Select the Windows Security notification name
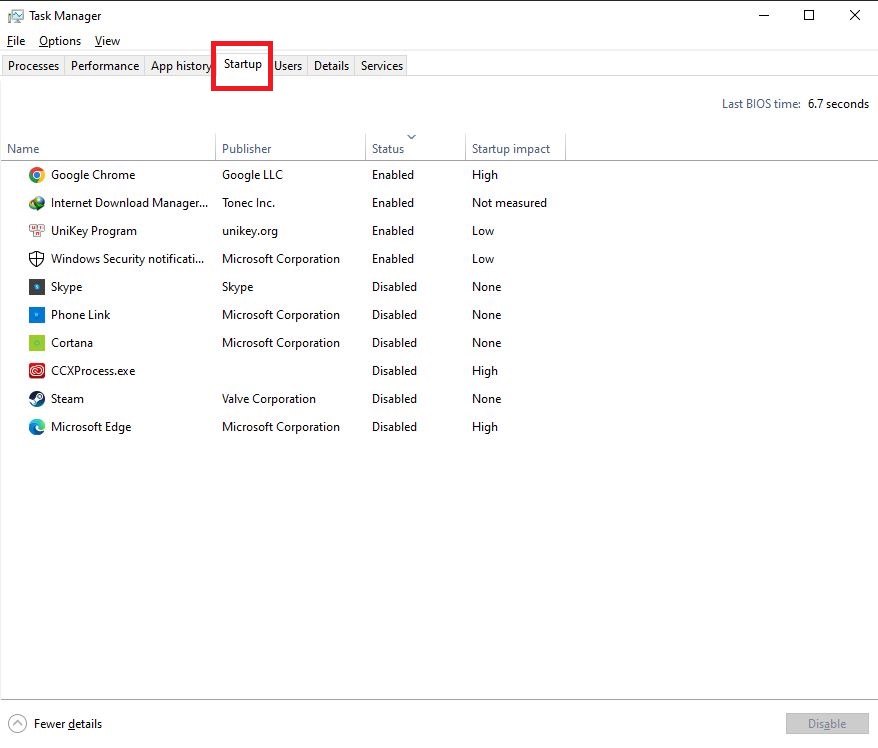The image size is (878, 748). pyautogui.click(x=128, y=259)
